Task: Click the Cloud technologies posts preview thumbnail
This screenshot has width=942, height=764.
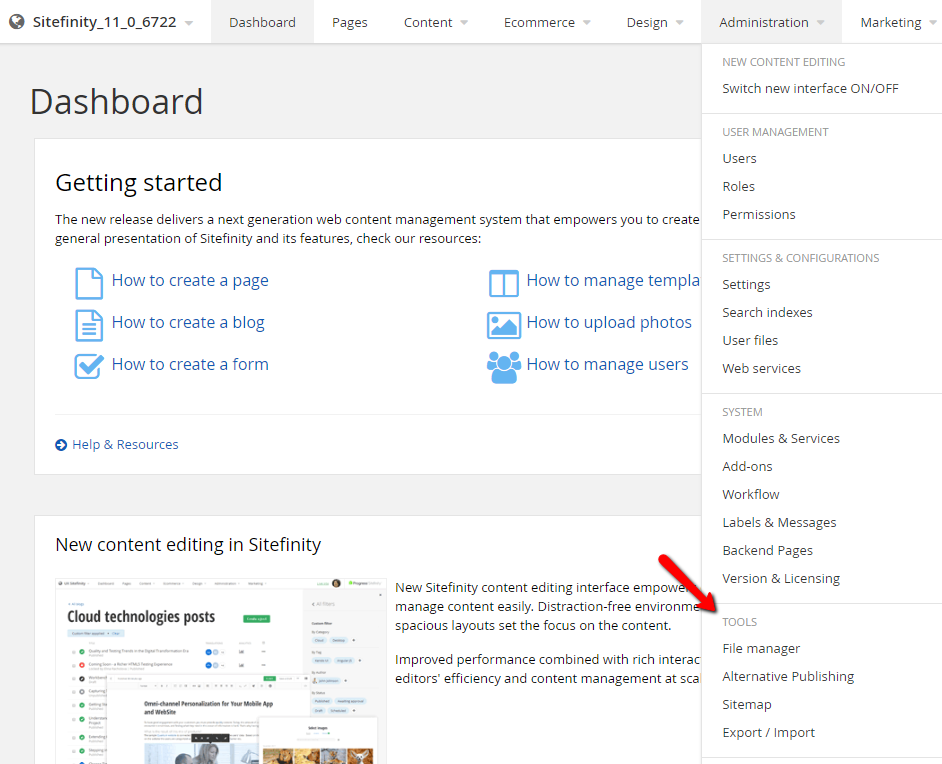Action: (221, 672)
